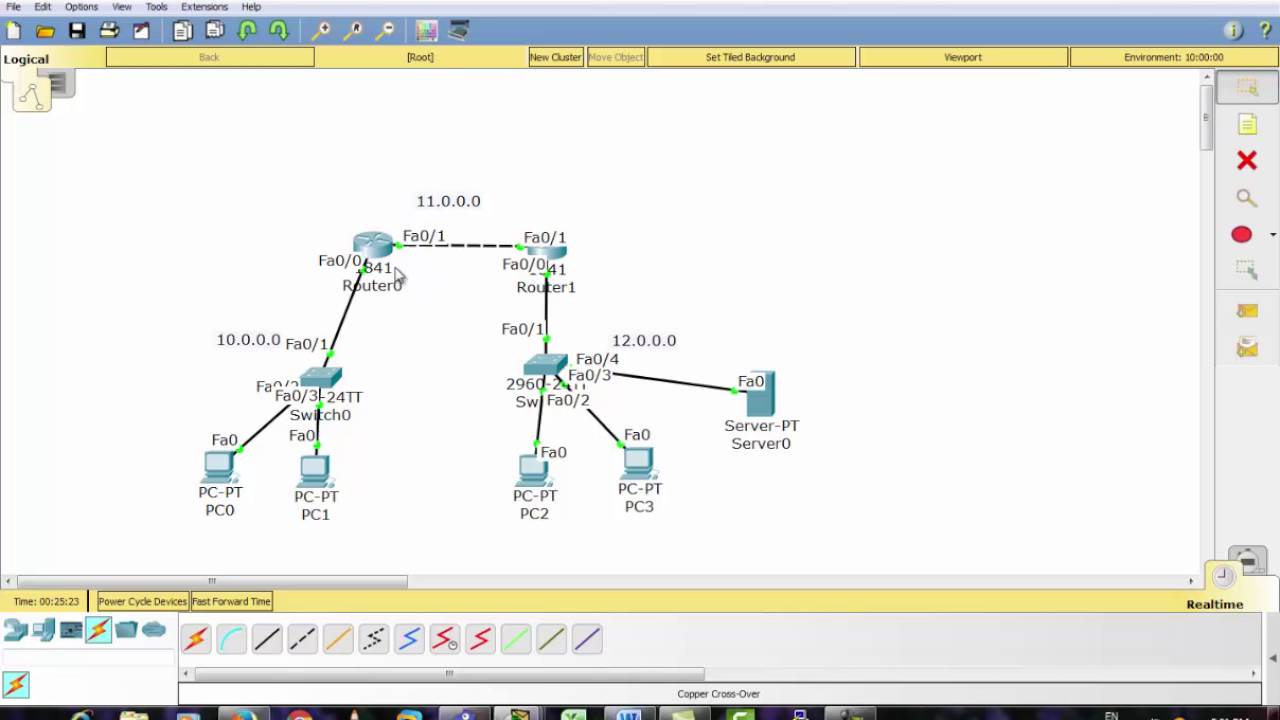
Task: Click the New Cluster button
Action: [x=555, y=57]
